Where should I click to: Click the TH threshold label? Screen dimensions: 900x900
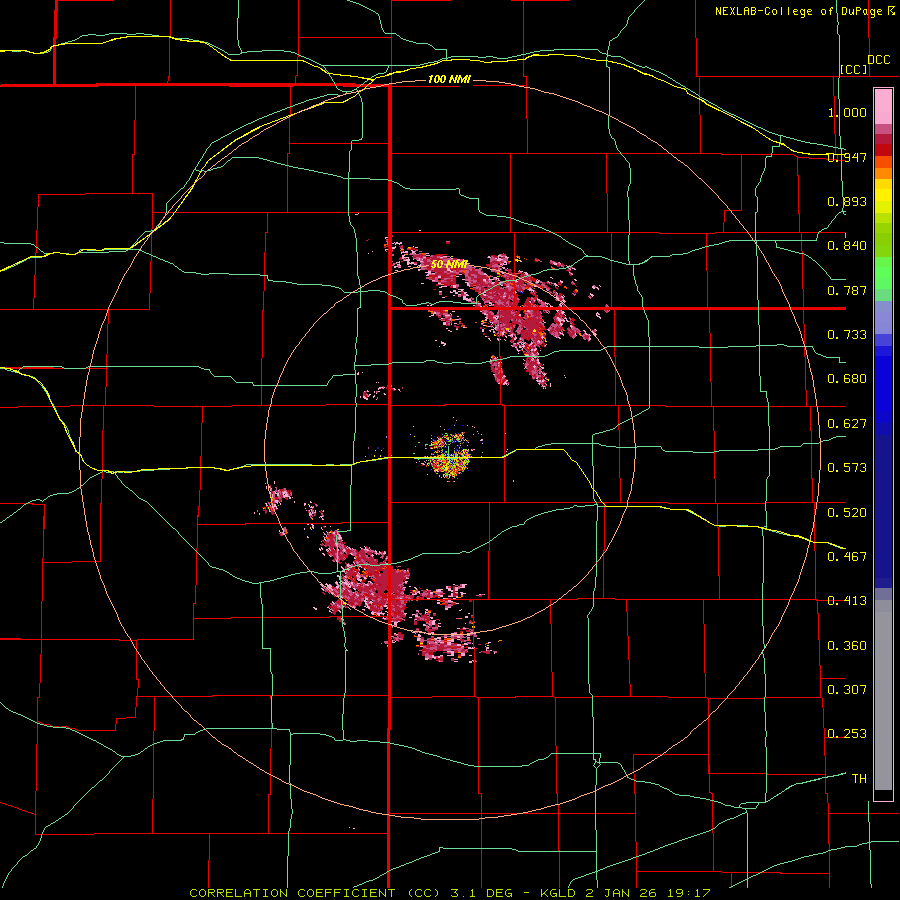click(859, 778)
